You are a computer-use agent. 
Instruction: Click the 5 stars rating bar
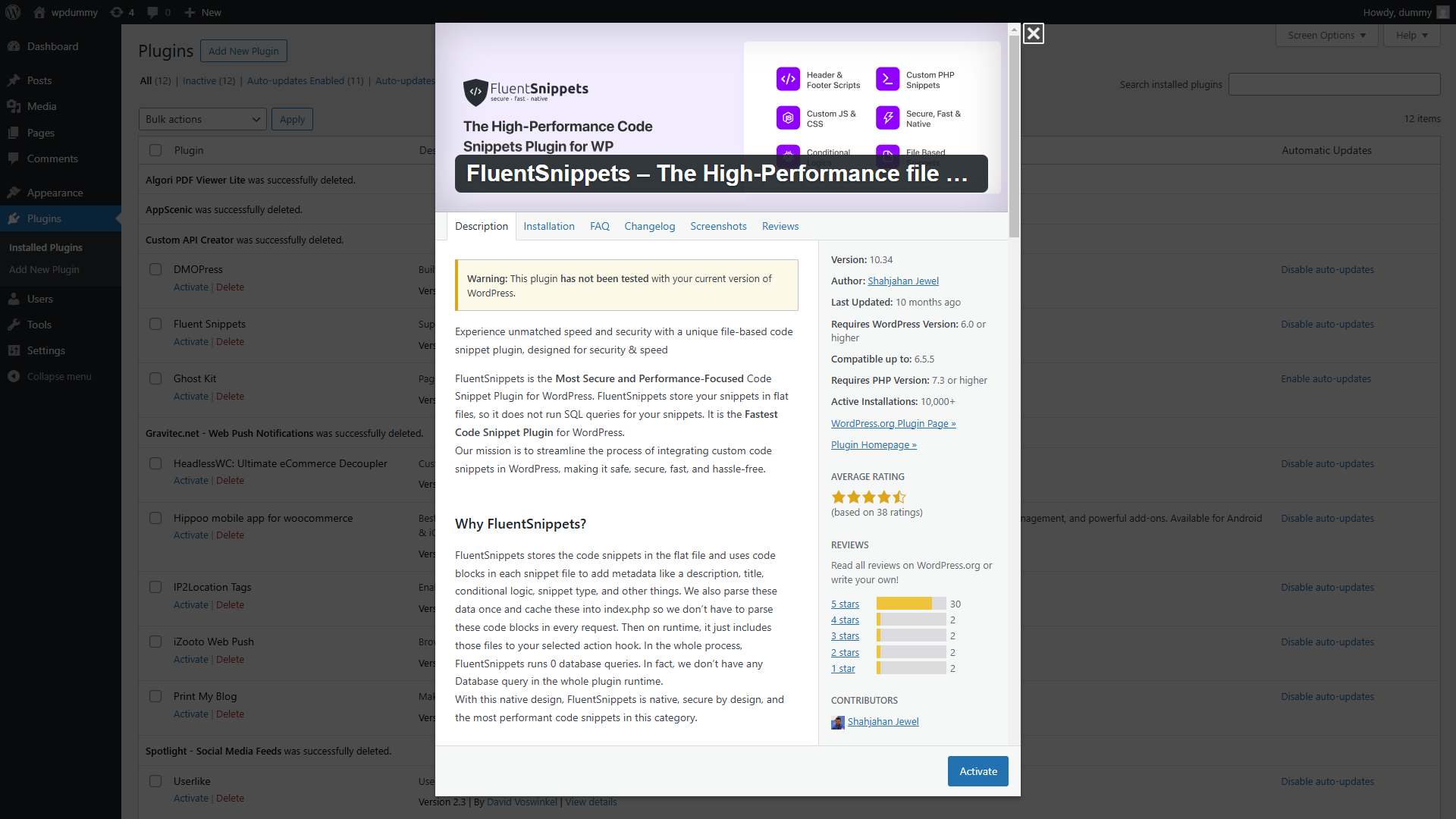coord(911,604)
